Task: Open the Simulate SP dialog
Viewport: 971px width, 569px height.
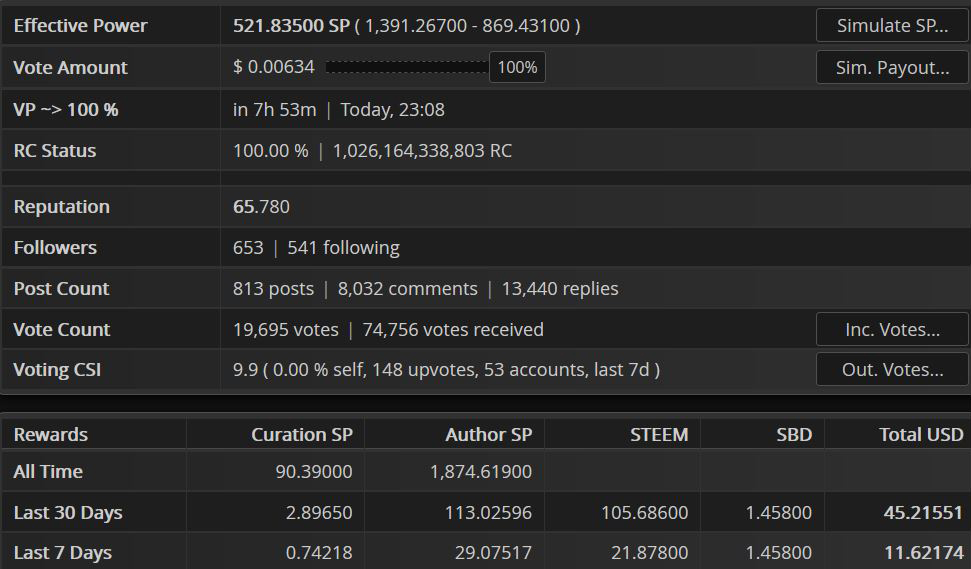Action: (892, 25)
